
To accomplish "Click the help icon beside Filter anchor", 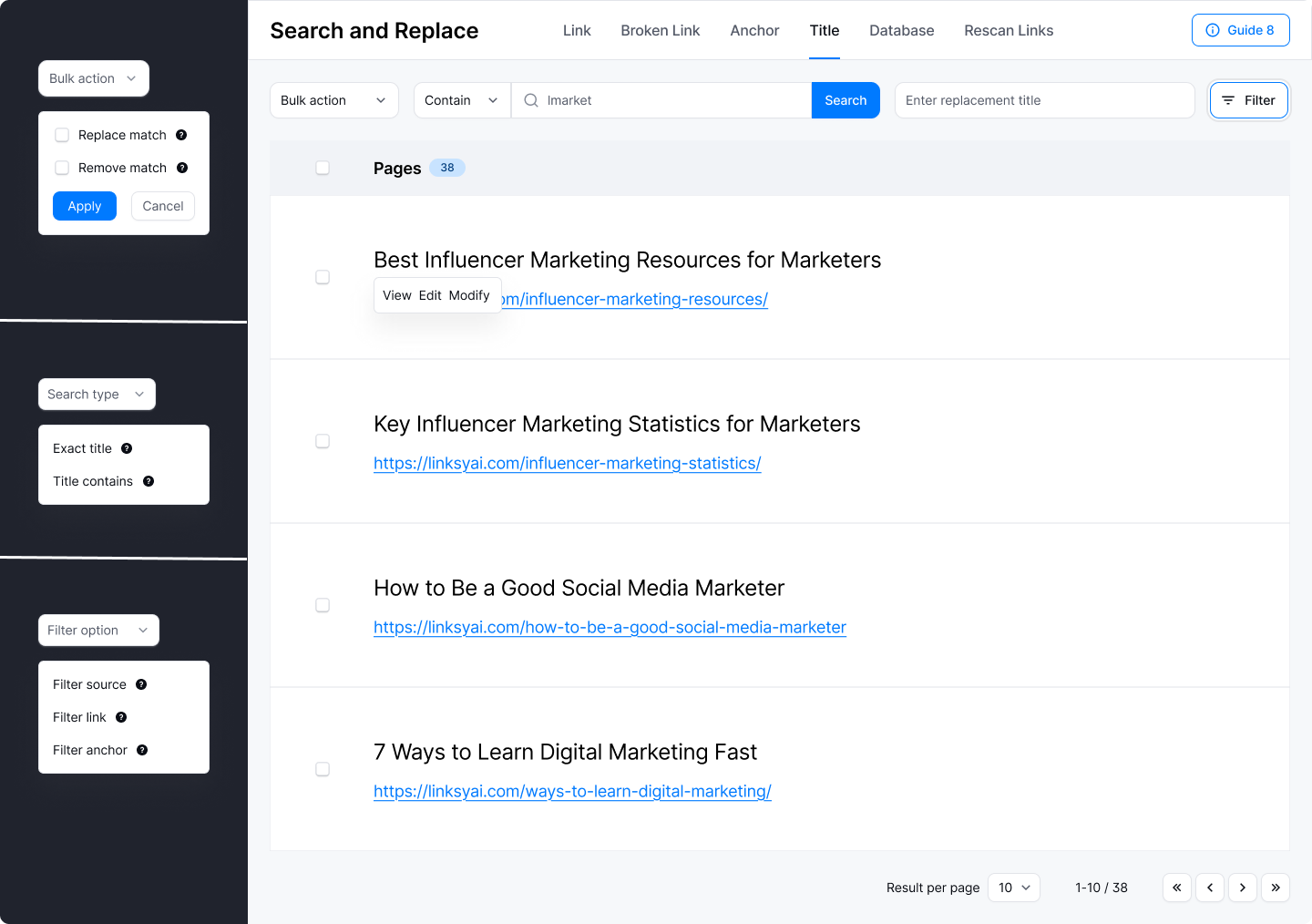I will coord(142,750).
